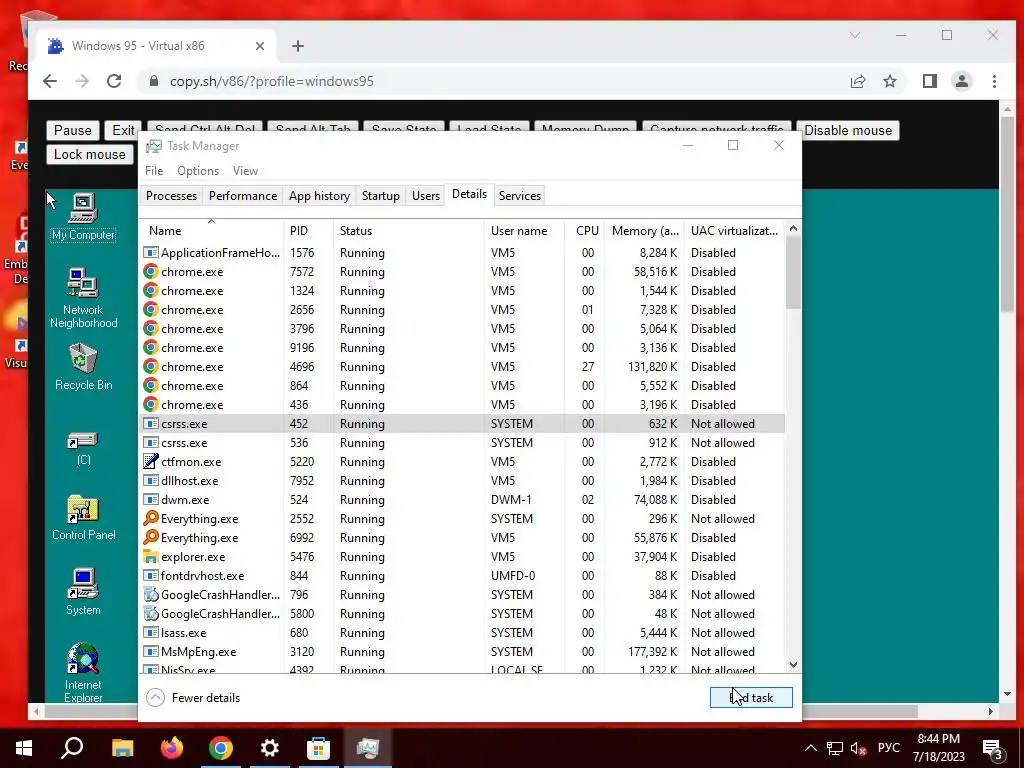This screenshot has width=1024, height=768.
Task: Click the (C) drive shortcut icon
Action: click(83, 448)
